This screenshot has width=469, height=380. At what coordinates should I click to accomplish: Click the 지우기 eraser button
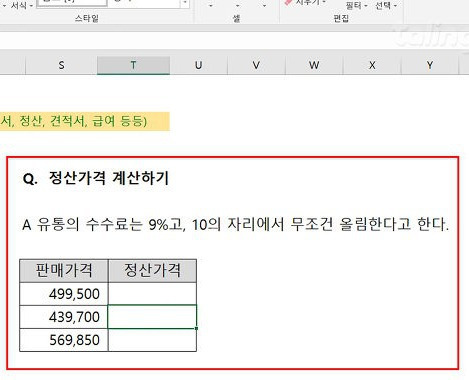pos(305,3)
